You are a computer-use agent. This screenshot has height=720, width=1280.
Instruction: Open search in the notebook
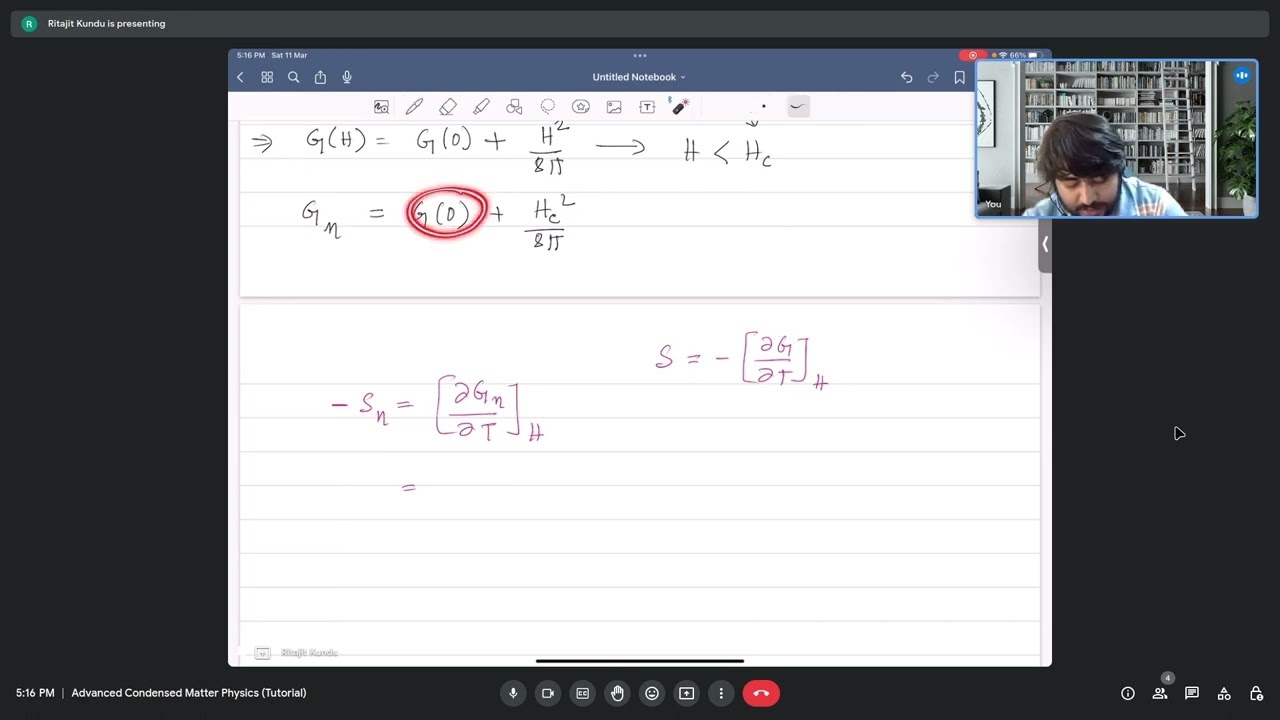pos(293,77)
